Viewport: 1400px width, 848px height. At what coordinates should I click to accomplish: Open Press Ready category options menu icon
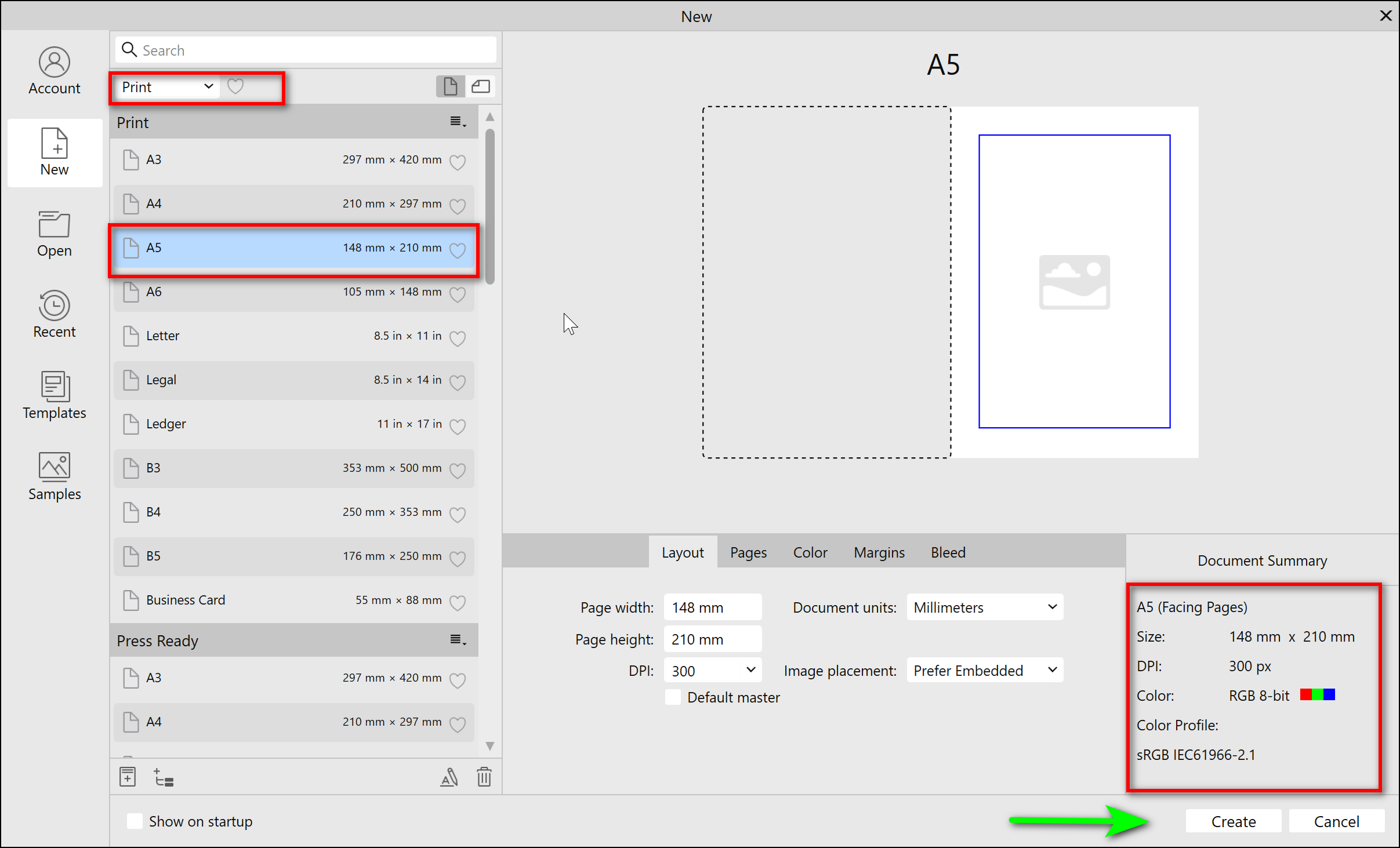(x=458, y=640)
